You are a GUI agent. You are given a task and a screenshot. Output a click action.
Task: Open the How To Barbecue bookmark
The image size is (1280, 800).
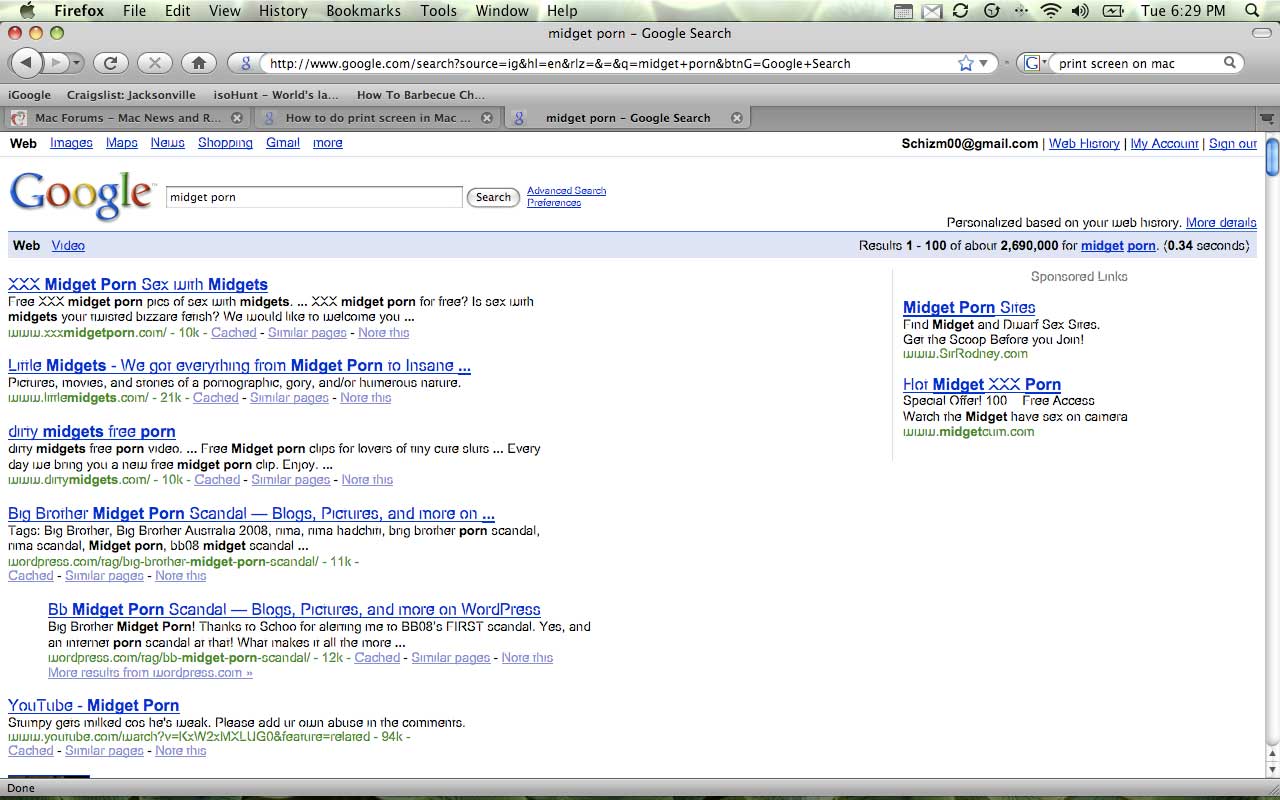(x=420, y=95)
